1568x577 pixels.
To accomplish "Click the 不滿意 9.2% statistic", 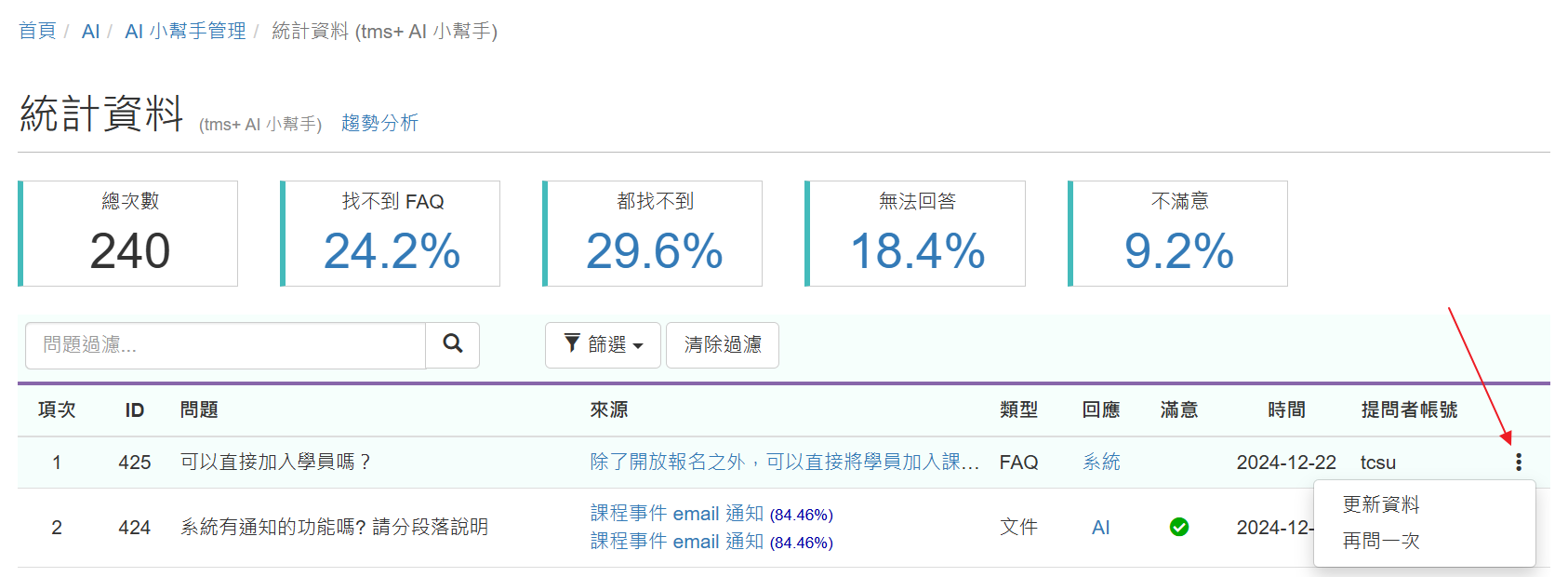I will click(x=1178, y=251).
